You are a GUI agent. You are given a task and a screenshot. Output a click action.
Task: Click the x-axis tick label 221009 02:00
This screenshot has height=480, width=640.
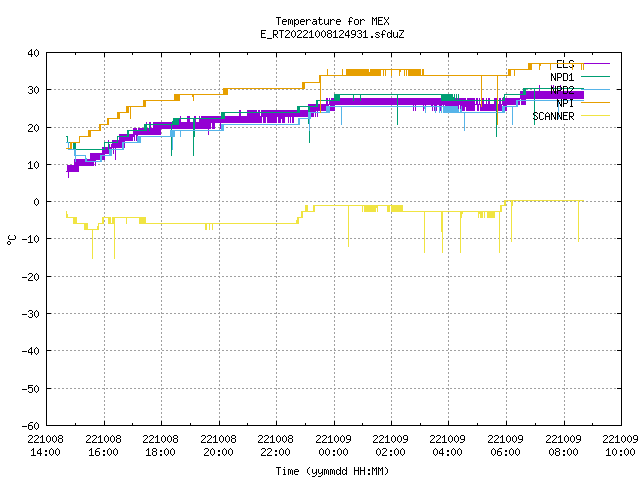coord(391,446)
